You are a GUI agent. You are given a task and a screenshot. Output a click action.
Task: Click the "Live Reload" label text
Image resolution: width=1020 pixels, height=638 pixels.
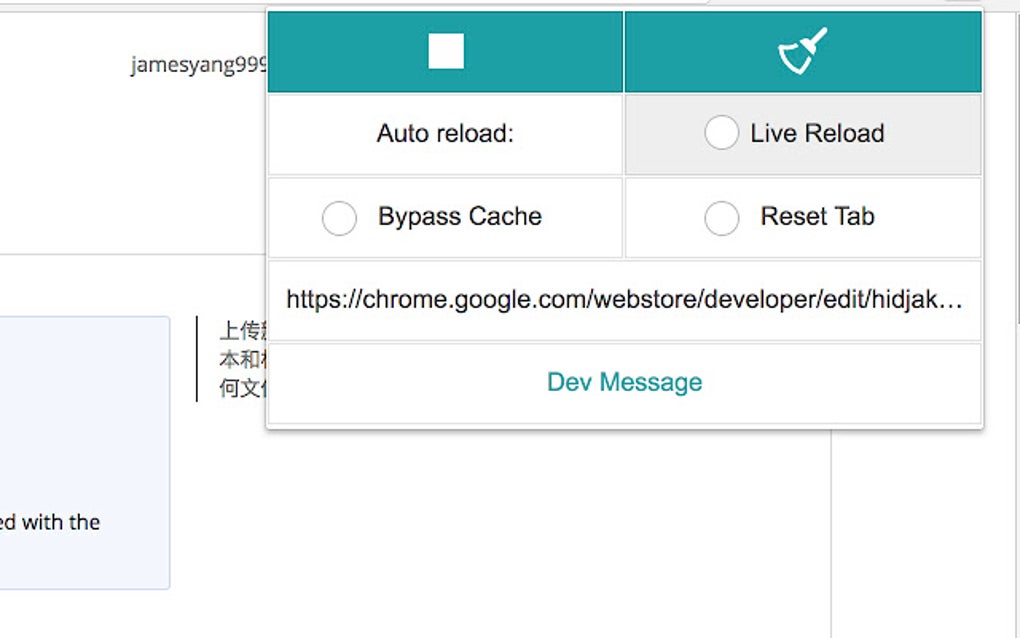[817, 133]
